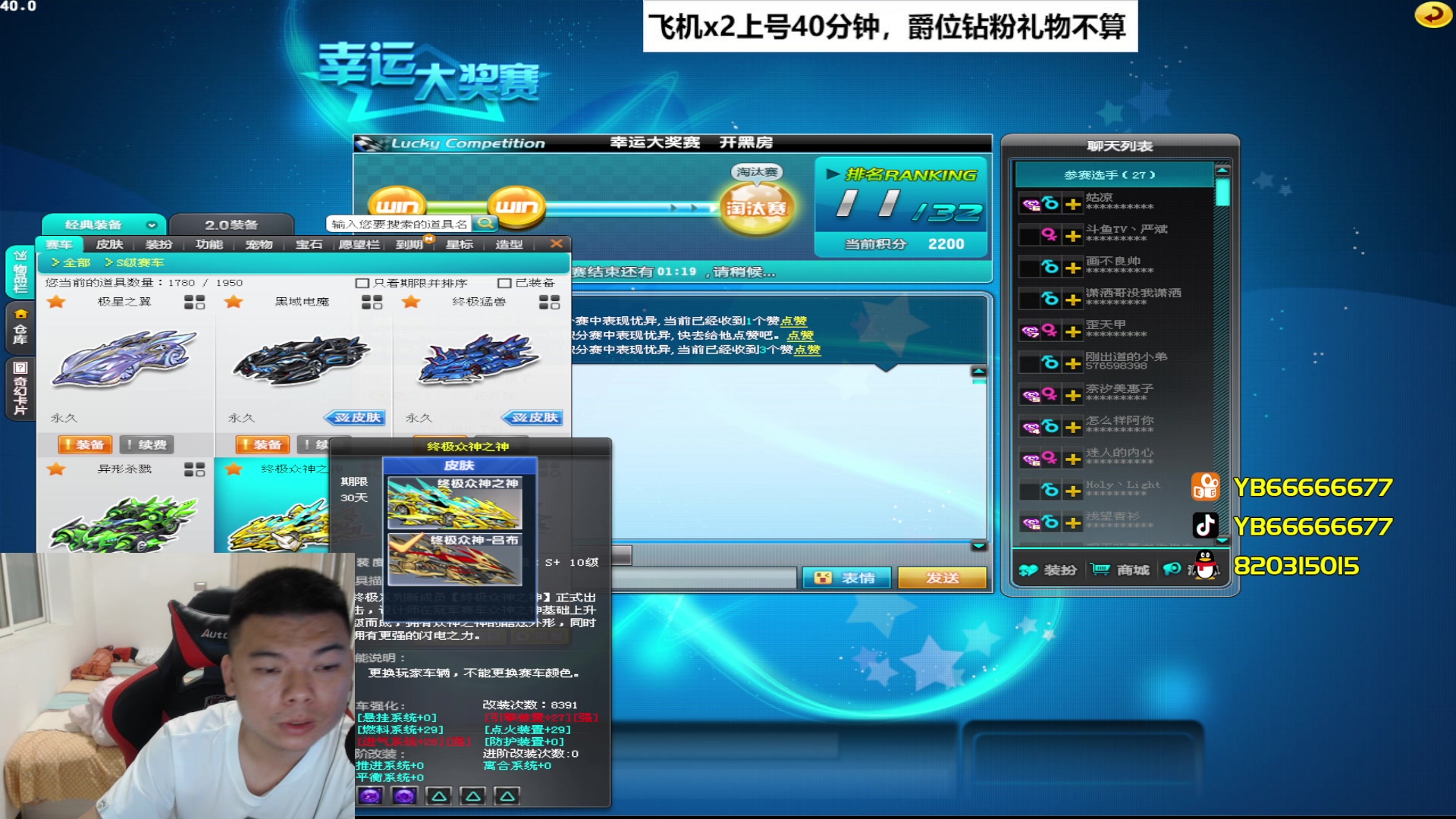This screenshot has width=1456, height=819.
Task: Click 点赞 link after 收到3个赞
Action: click(807, 350)
